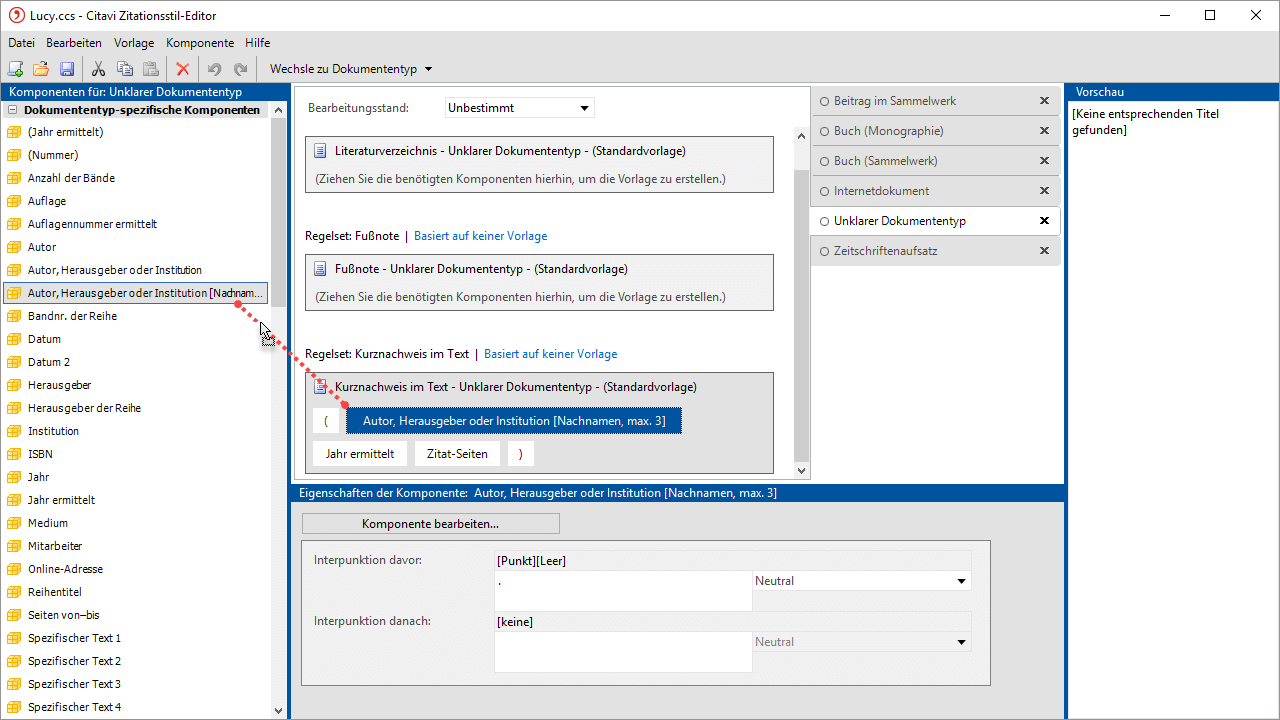
Task: Open the Komponente menu
Action: click(x=200, y=43)
